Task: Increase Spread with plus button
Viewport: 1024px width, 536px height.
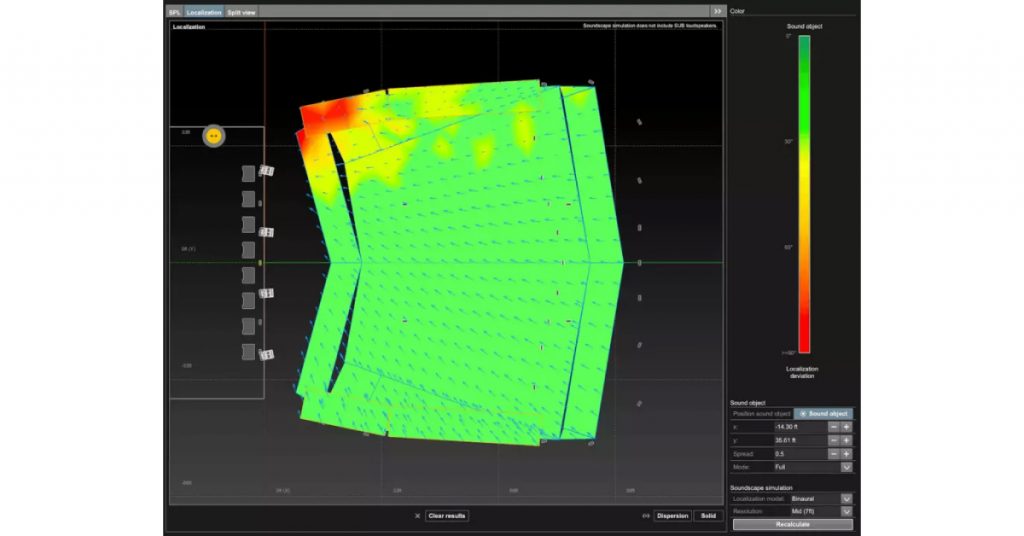Action: (x=846, y=454)
